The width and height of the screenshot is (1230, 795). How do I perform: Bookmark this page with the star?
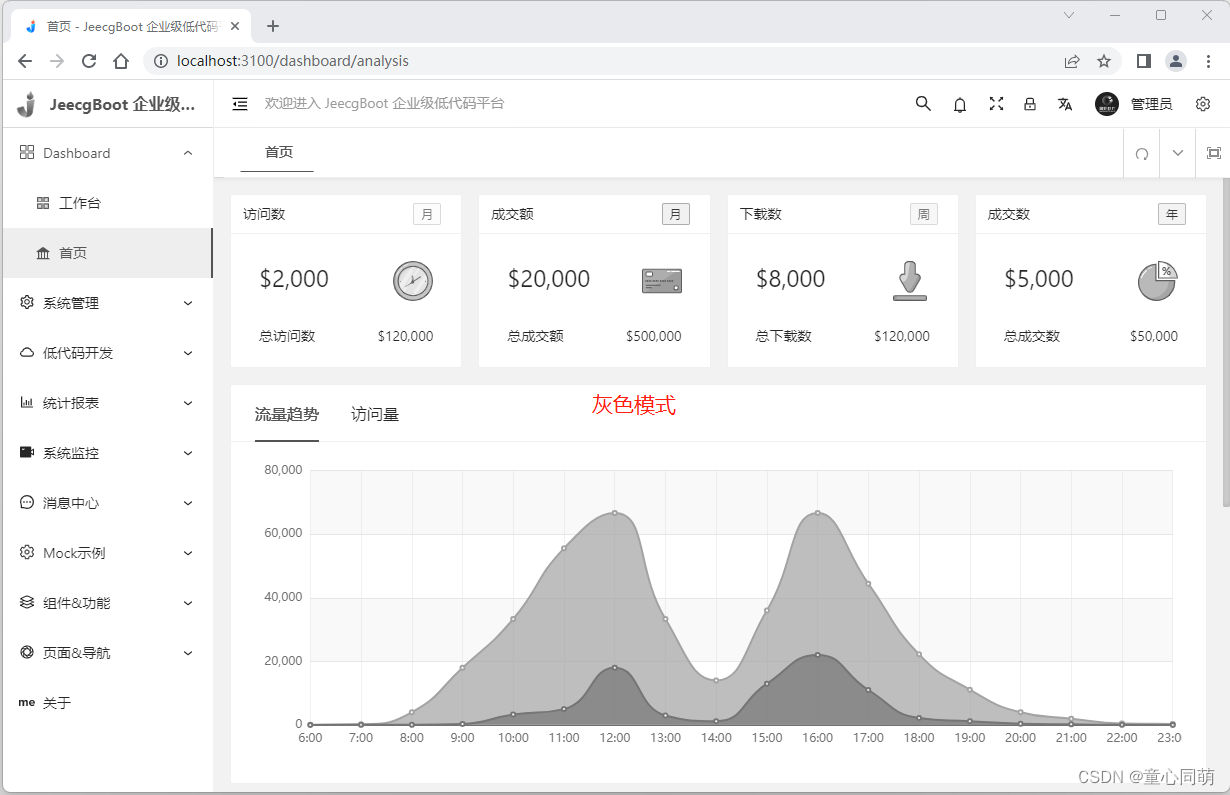click(1104, 61)
